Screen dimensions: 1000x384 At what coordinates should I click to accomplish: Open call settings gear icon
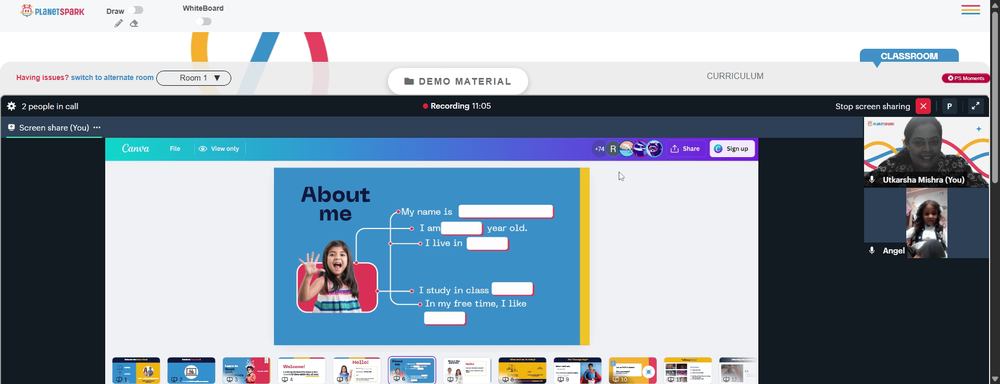click(x=11, y=107)
